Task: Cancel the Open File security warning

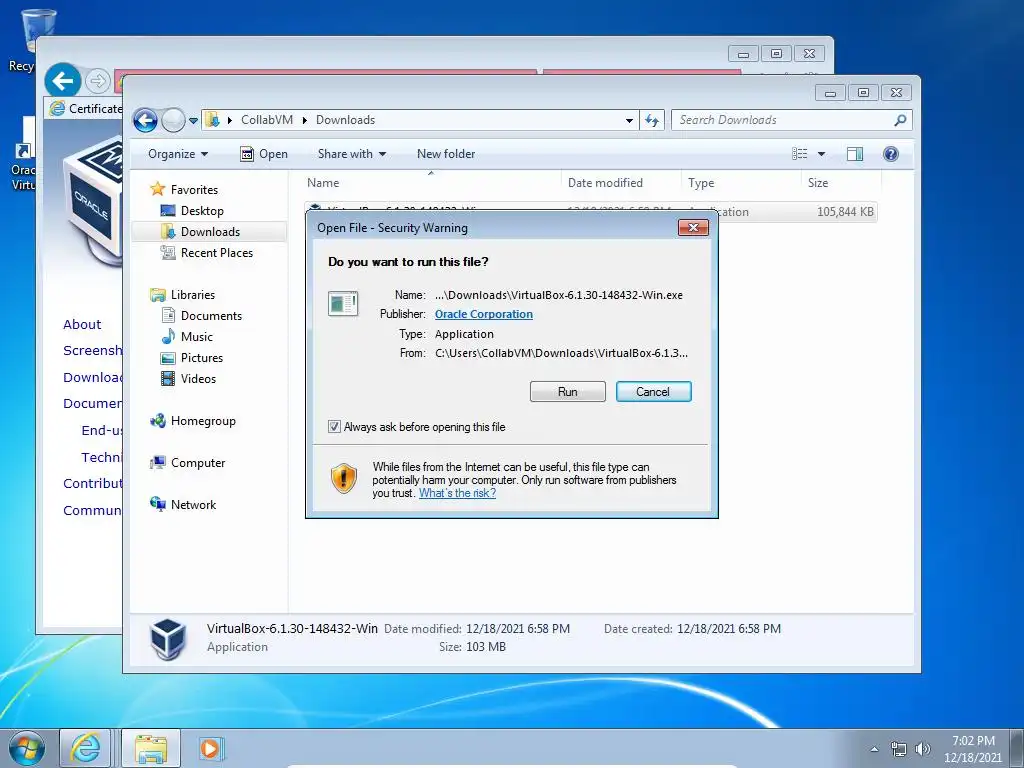Action: pyautogui.click(x=653, y=392)
